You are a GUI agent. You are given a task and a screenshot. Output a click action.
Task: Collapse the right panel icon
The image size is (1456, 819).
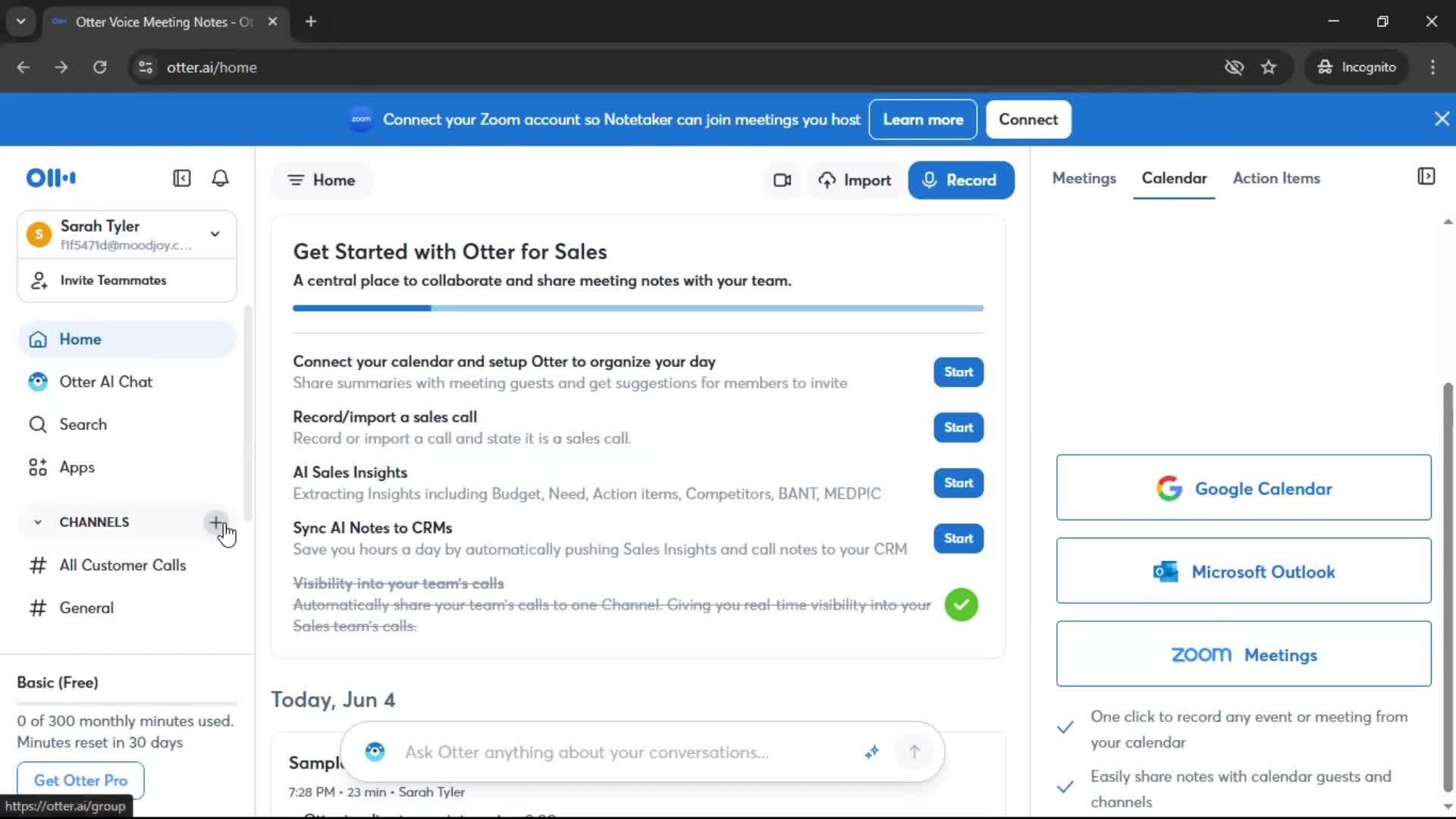click(1426, 177)
